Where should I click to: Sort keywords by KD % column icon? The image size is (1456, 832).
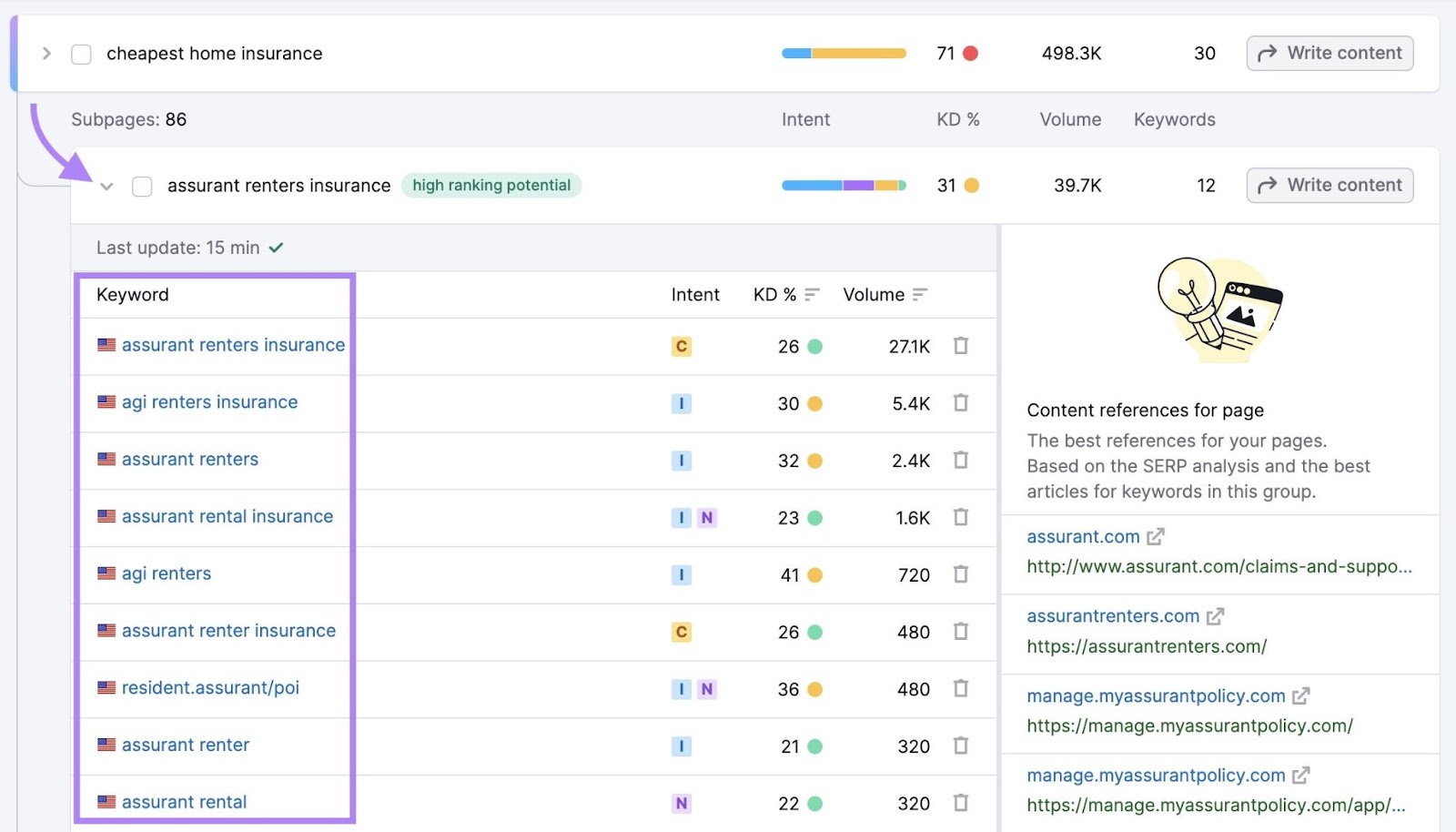[812, 294]
